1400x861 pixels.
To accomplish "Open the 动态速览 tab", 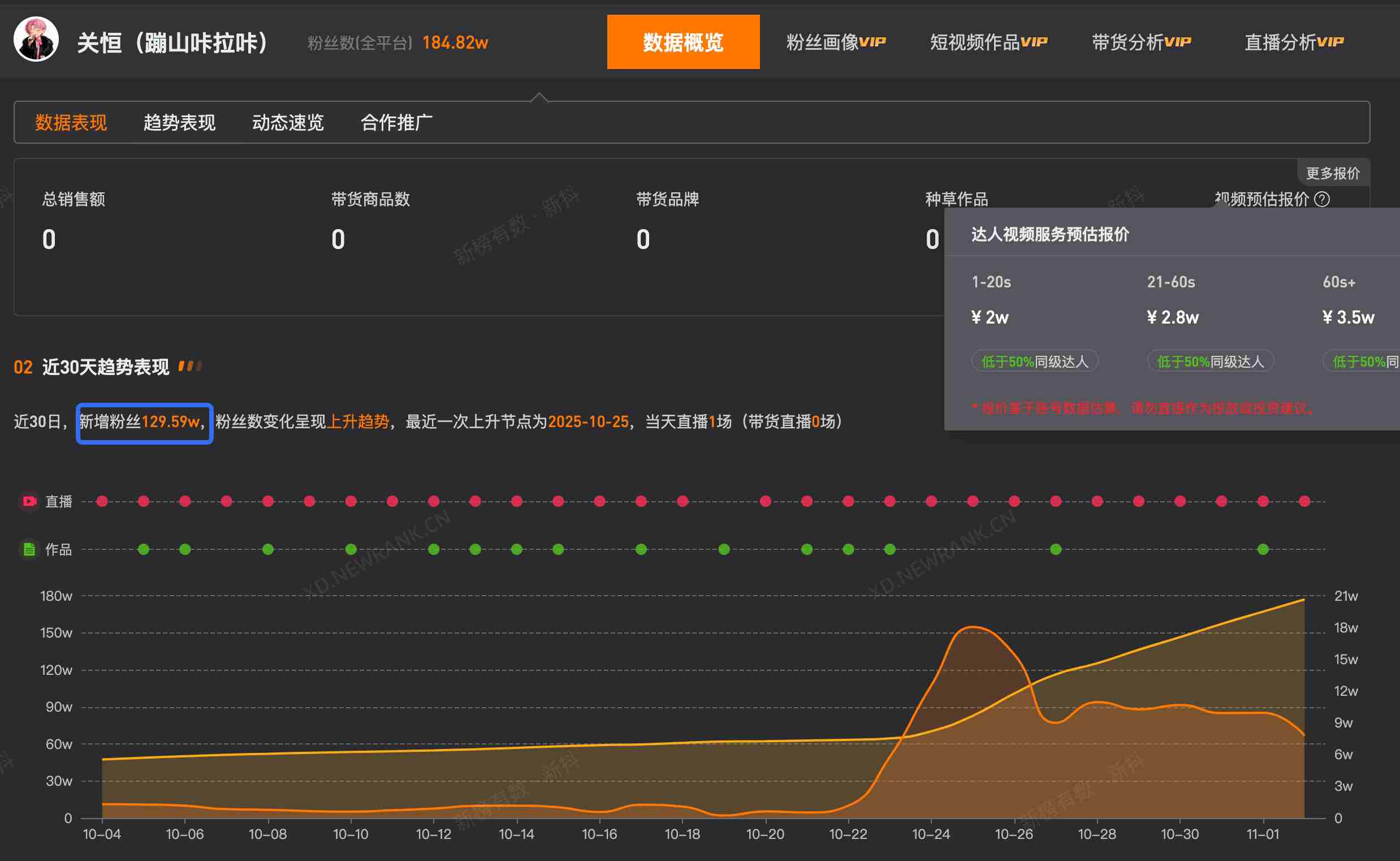I will (x=287, y=122).
